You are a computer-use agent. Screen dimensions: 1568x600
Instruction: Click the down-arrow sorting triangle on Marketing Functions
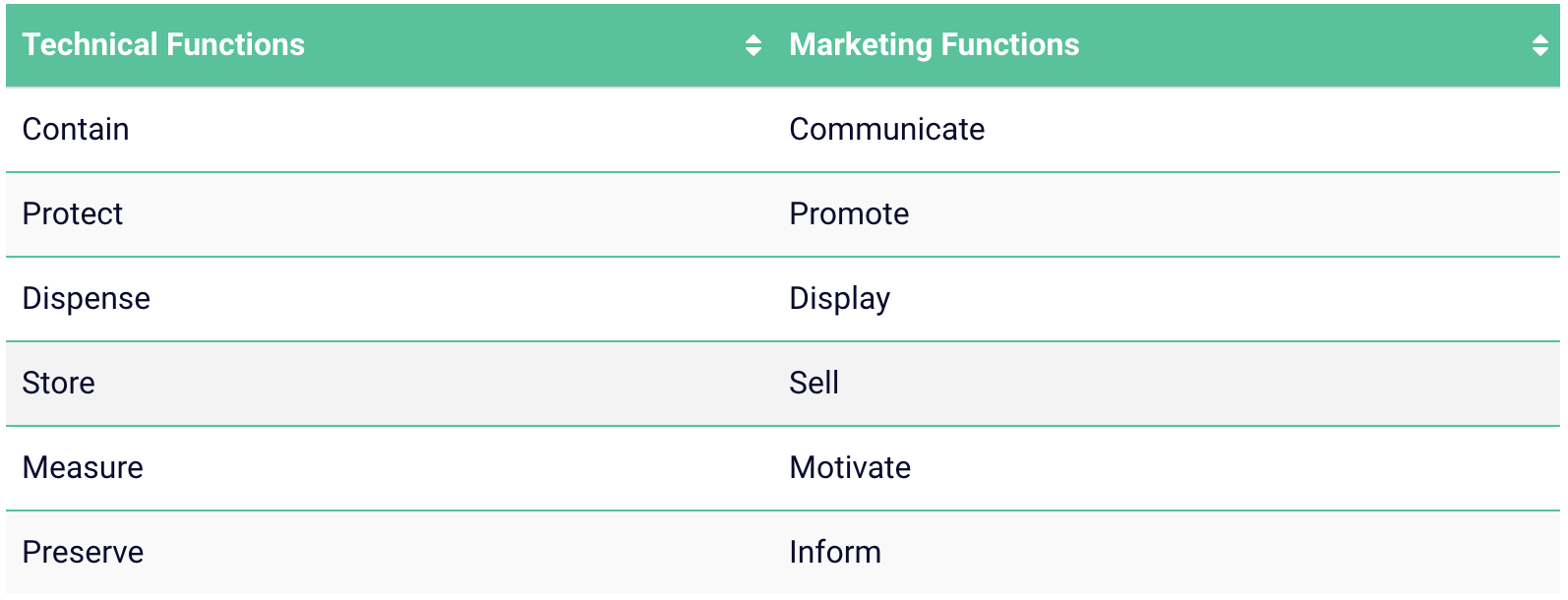1538,50
